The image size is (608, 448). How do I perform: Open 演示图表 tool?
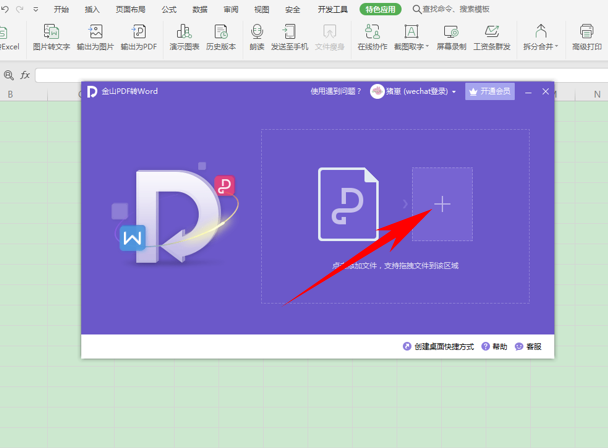[184, 38]
